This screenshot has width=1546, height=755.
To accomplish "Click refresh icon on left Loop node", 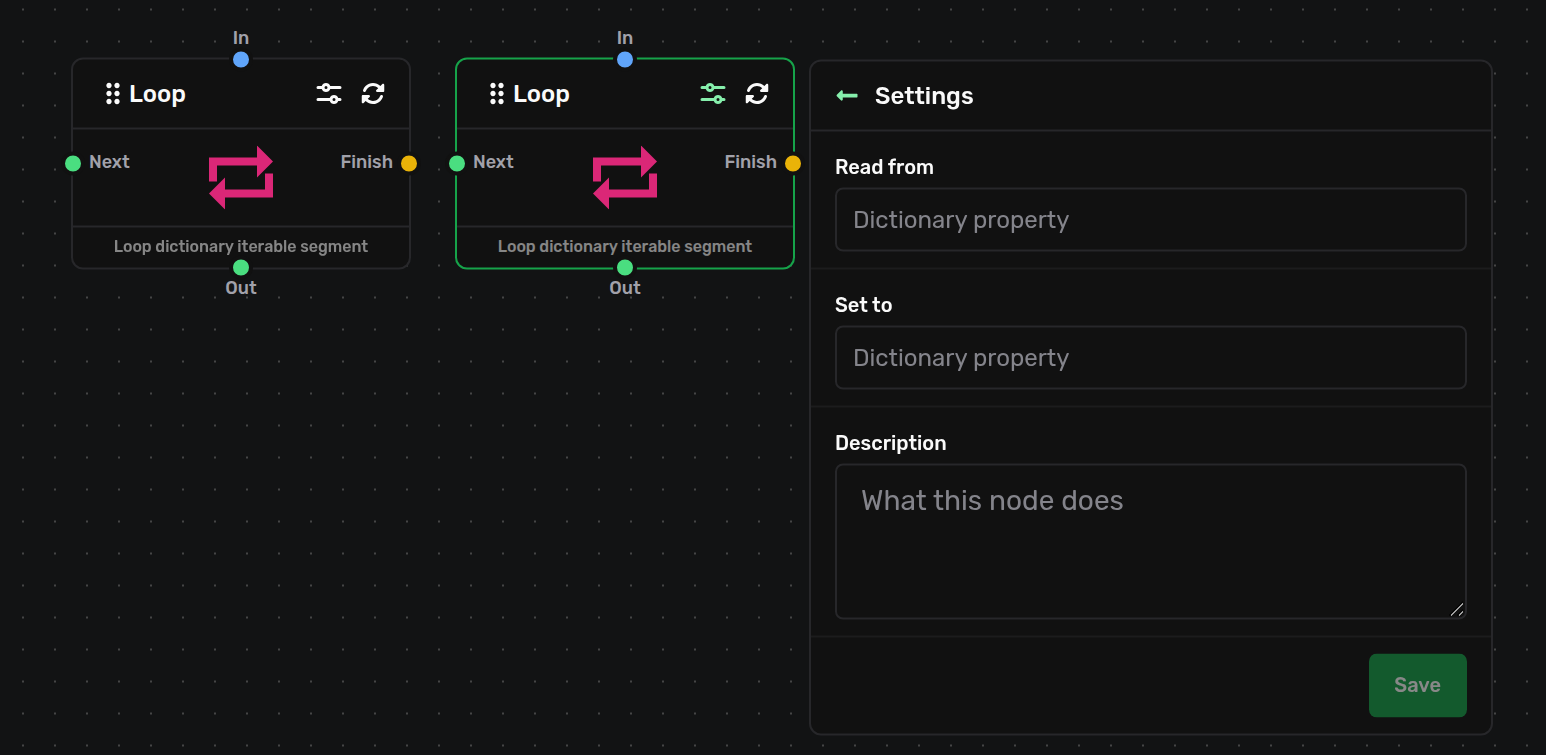I will click(x=373, y=94).
